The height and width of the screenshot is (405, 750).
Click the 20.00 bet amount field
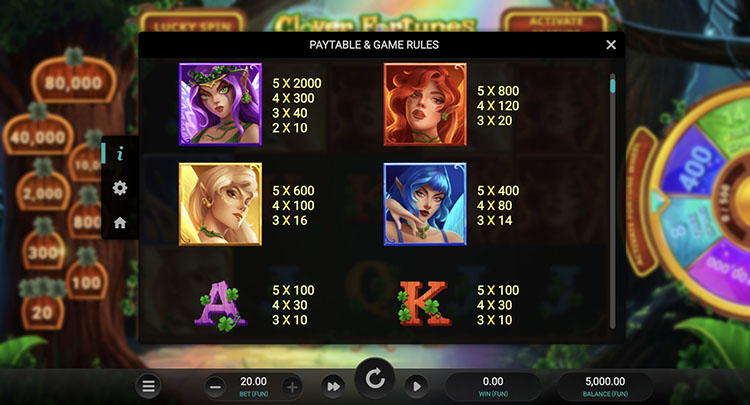tap(254, 386)
